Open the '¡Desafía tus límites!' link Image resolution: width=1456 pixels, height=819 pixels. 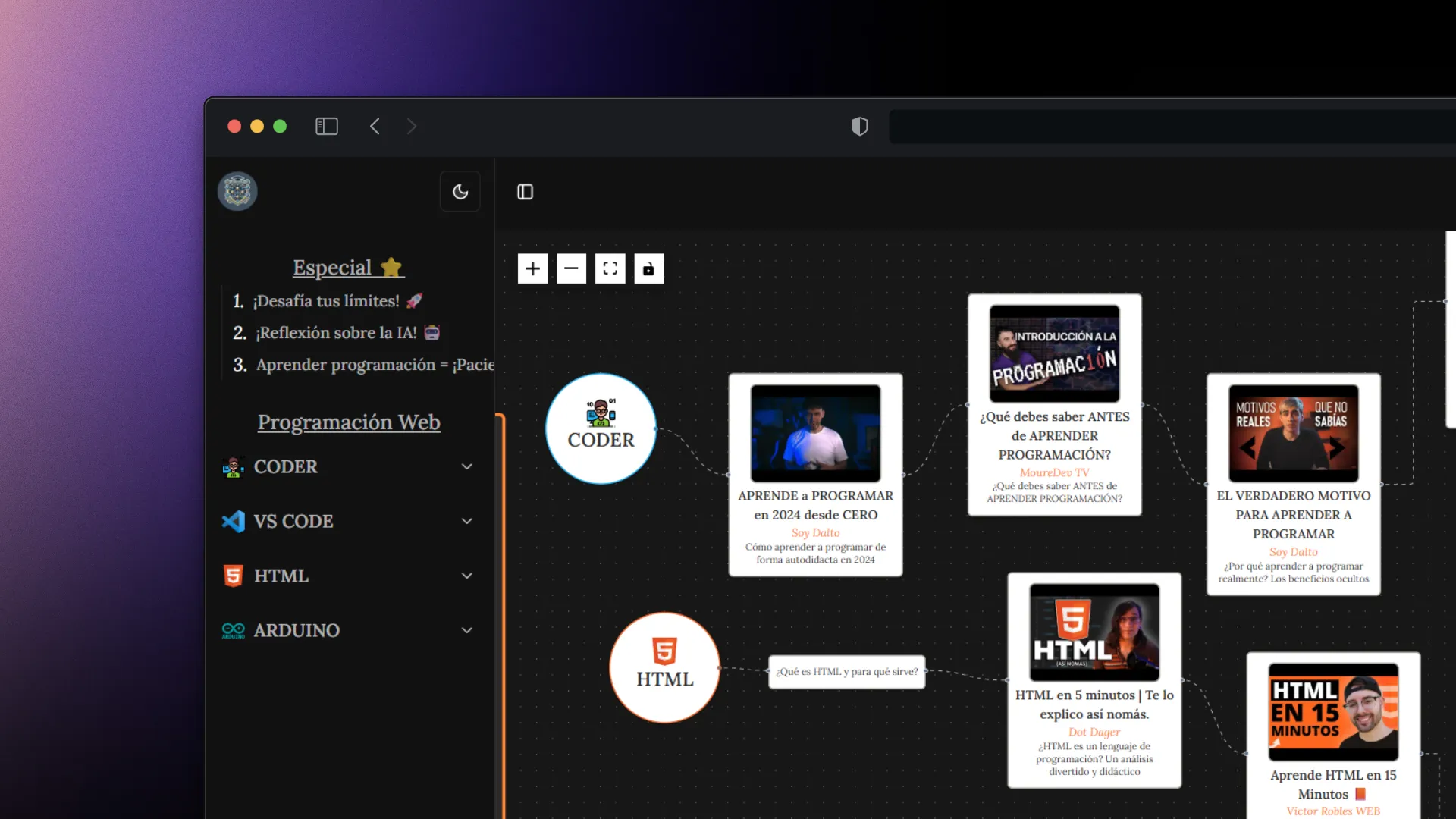click(328, 301)
